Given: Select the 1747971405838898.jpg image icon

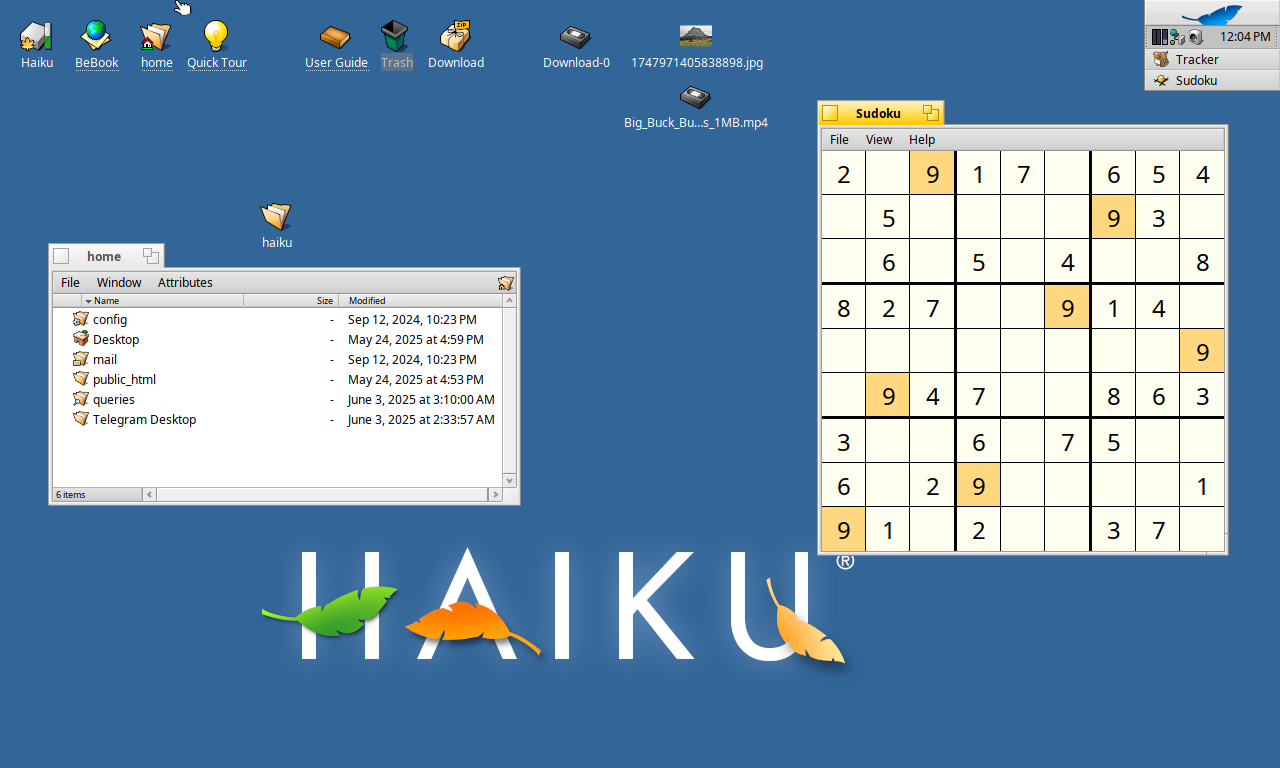Looking at the screenshot, I should click(696, 37).
